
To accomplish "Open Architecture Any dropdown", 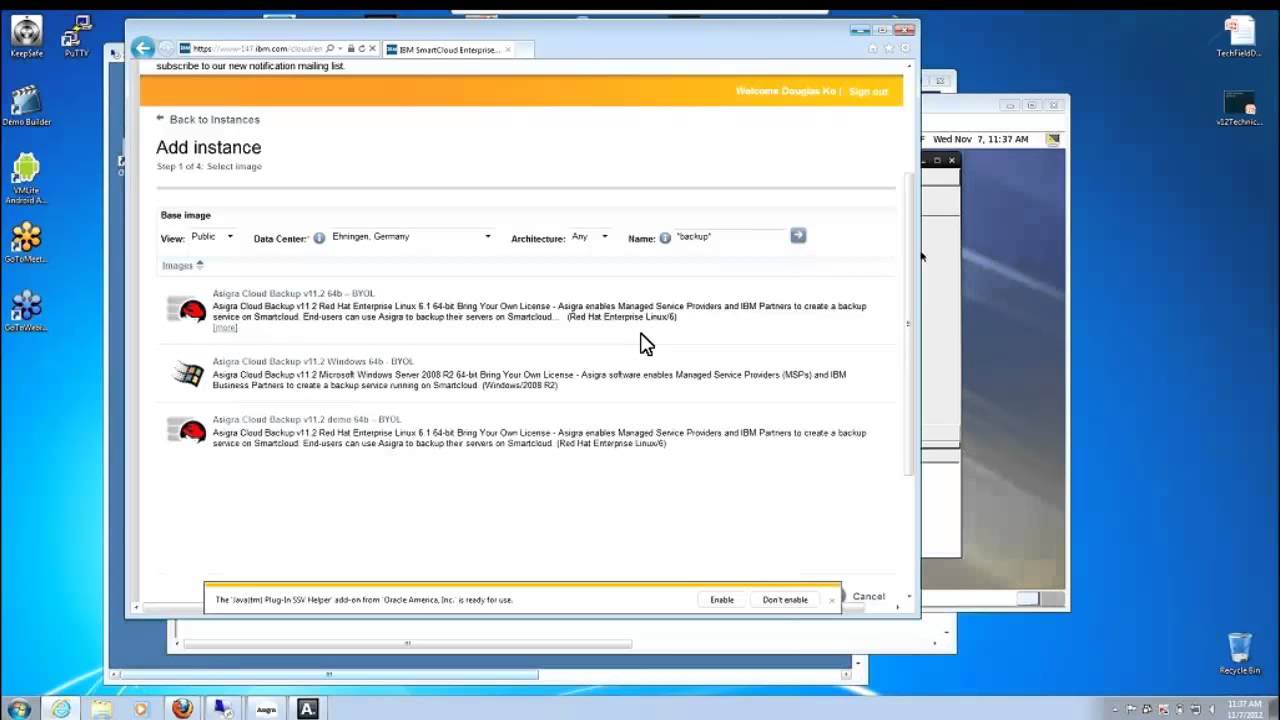I will coord(589,237).
